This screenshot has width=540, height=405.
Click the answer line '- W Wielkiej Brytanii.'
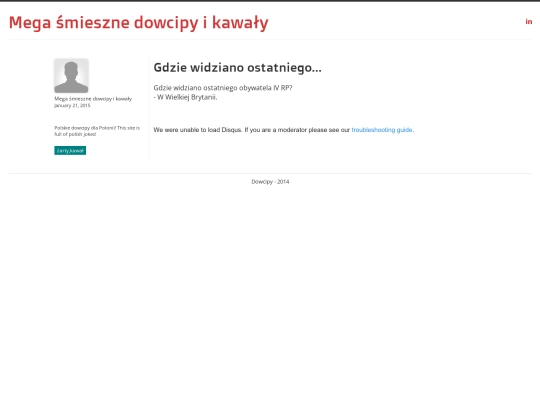click(x=185, y=97)
